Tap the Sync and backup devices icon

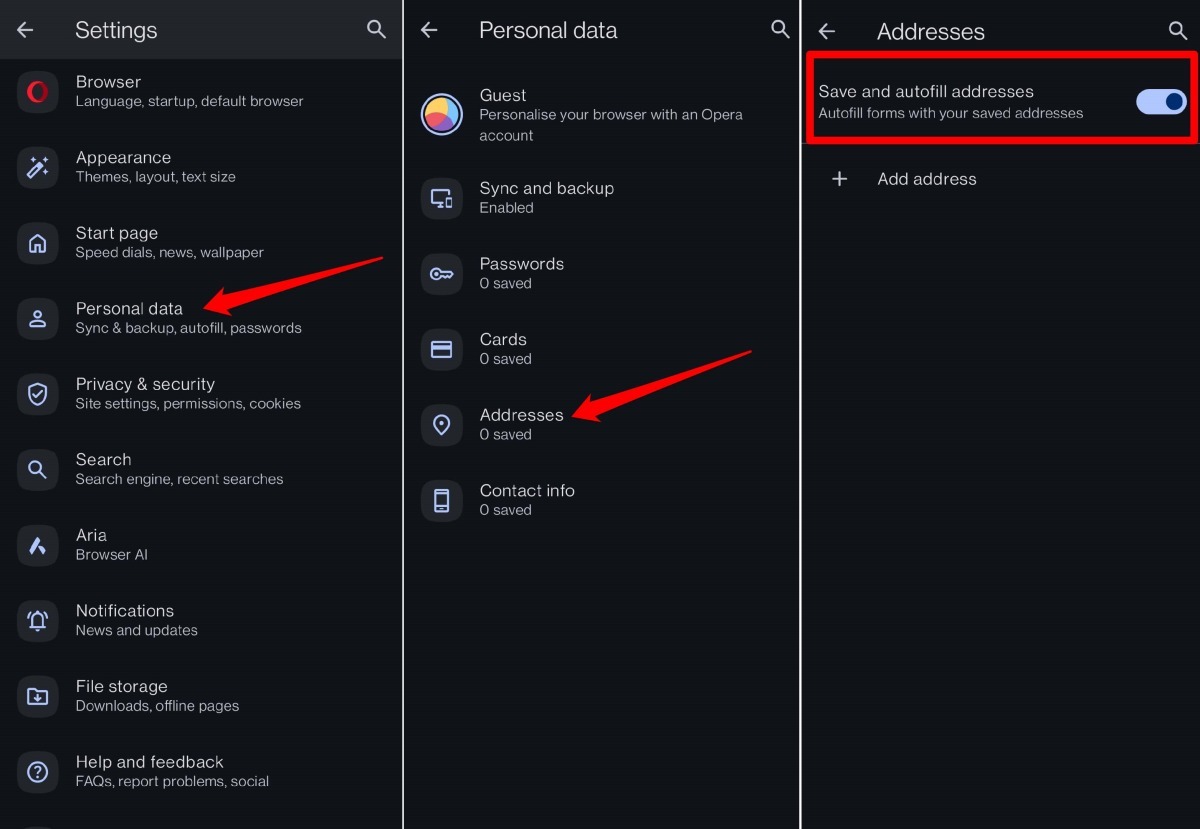[x=441, y=198]
